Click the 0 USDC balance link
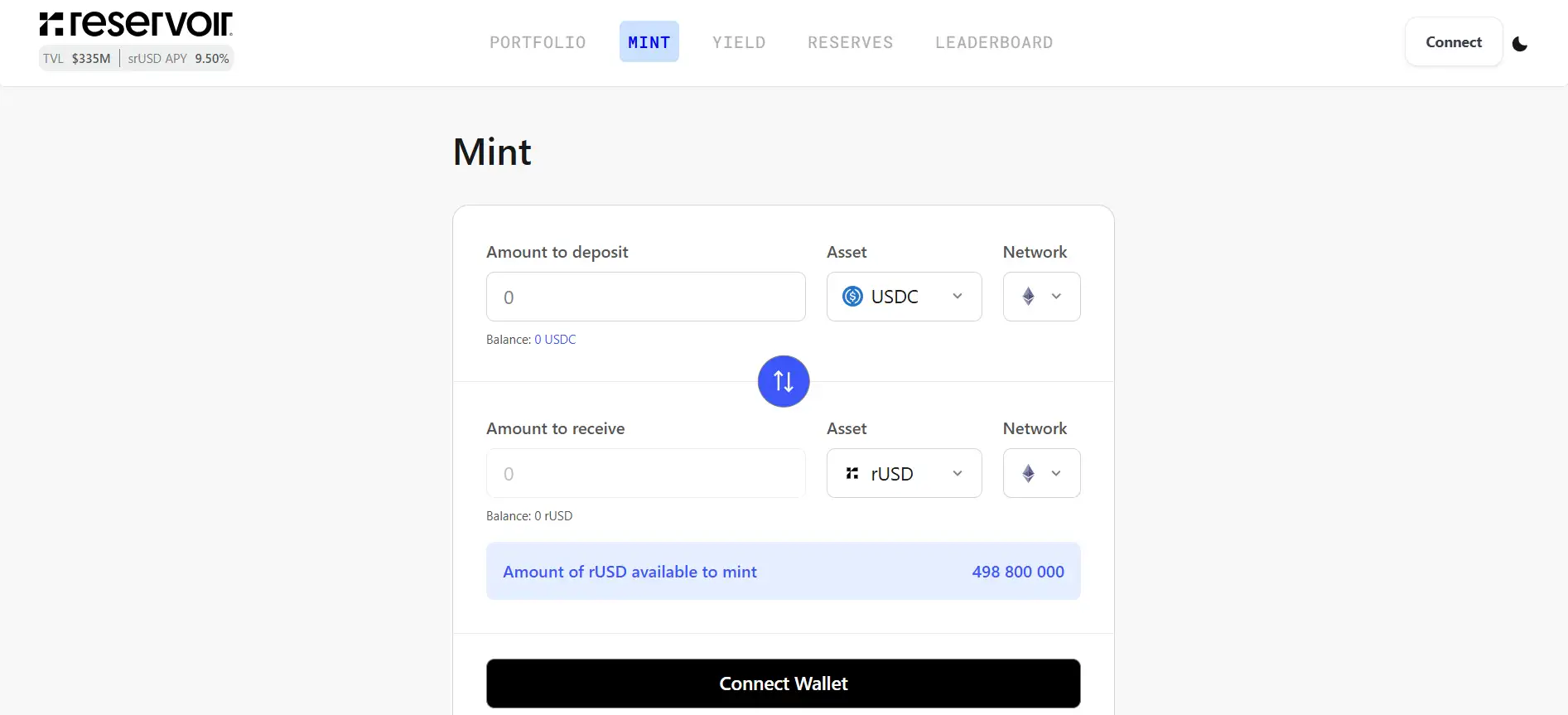Image resolution: width=1568 pixels, height=715 pixels. click(555, 340)
